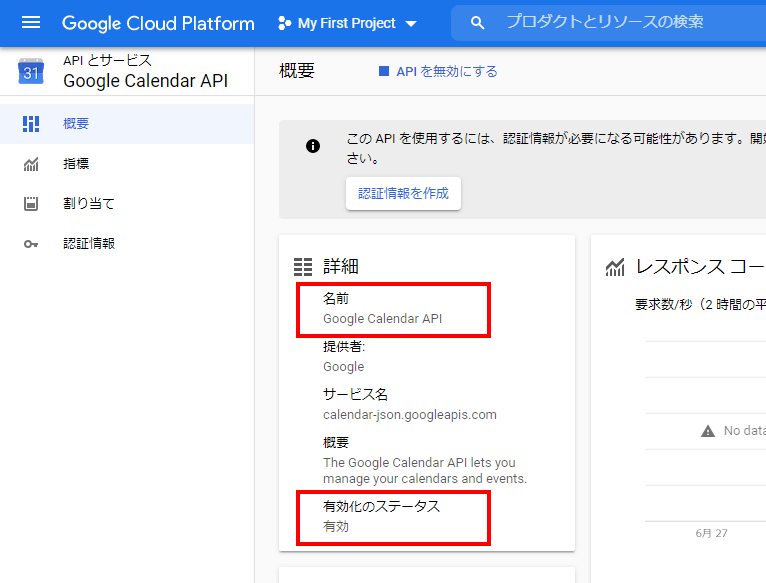Click the Google Cloud Platform title link
Viewport: 766px width, 583px height.
[x=158, y=23]
